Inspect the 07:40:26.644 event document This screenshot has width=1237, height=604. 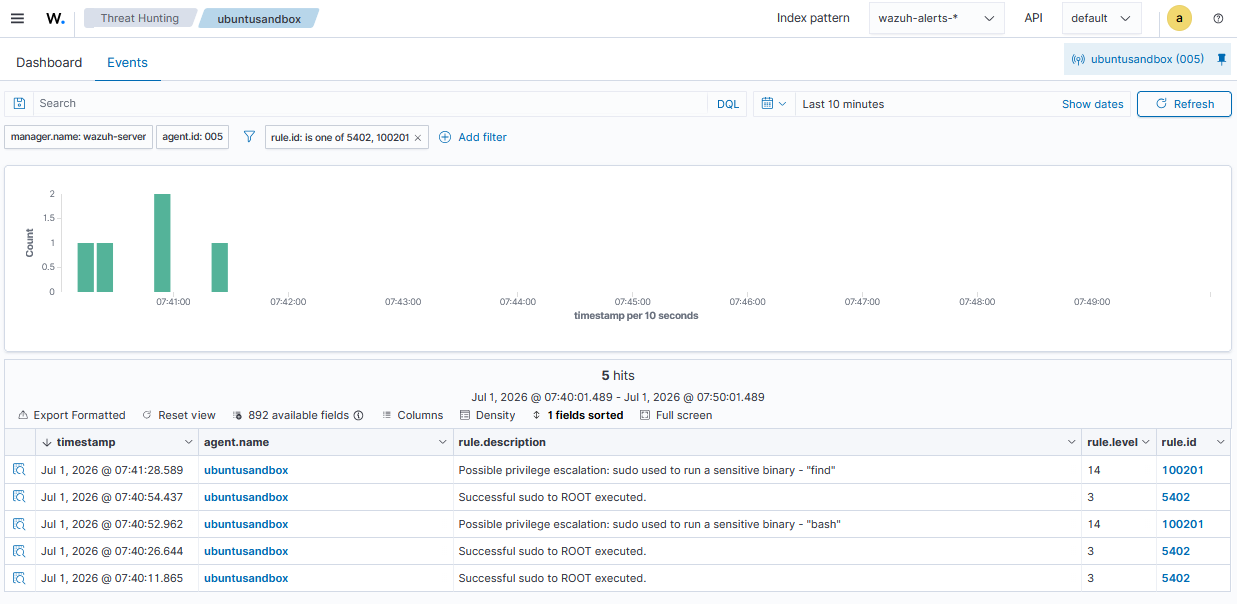click(19, 551)
